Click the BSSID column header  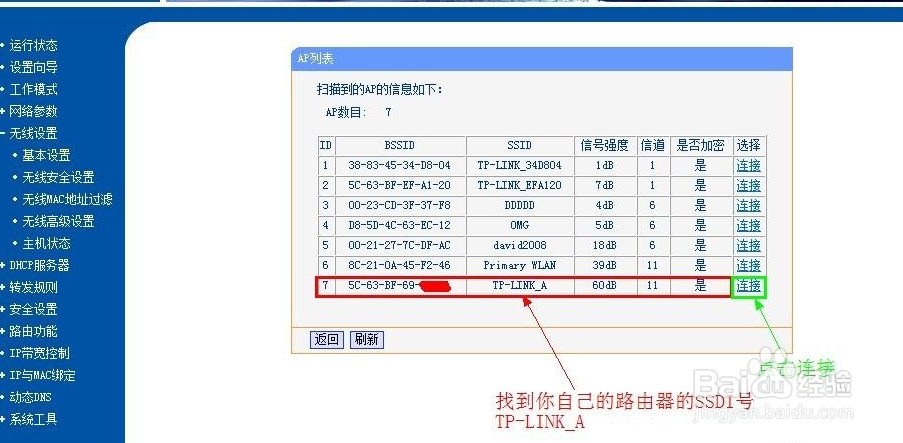pyautogui.click(x=400, y=145)
